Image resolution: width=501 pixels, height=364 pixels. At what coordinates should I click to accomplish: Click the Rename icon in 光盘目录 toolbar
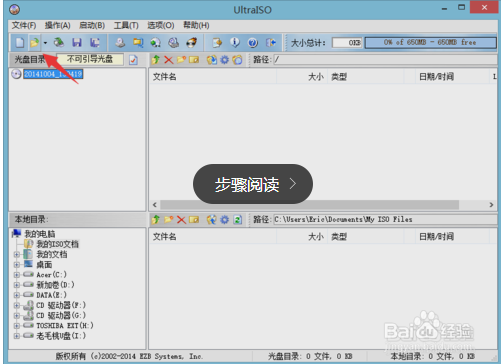click(x=194, y=60)
